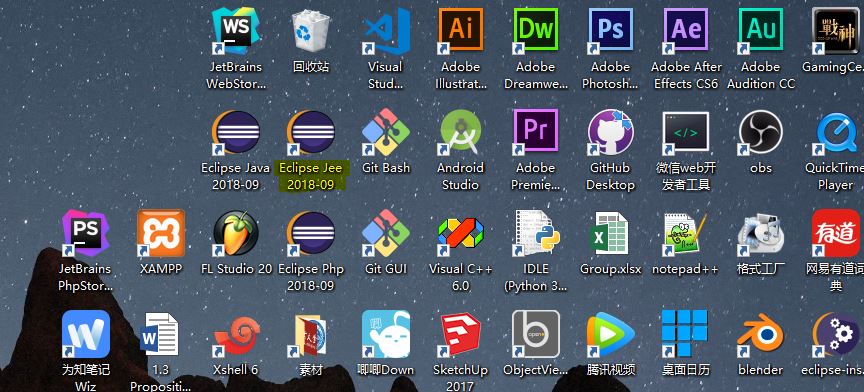Screen dimensions: 864x392
Task: Open Git Bash shortcut
Action: click(x=386, y=132)
